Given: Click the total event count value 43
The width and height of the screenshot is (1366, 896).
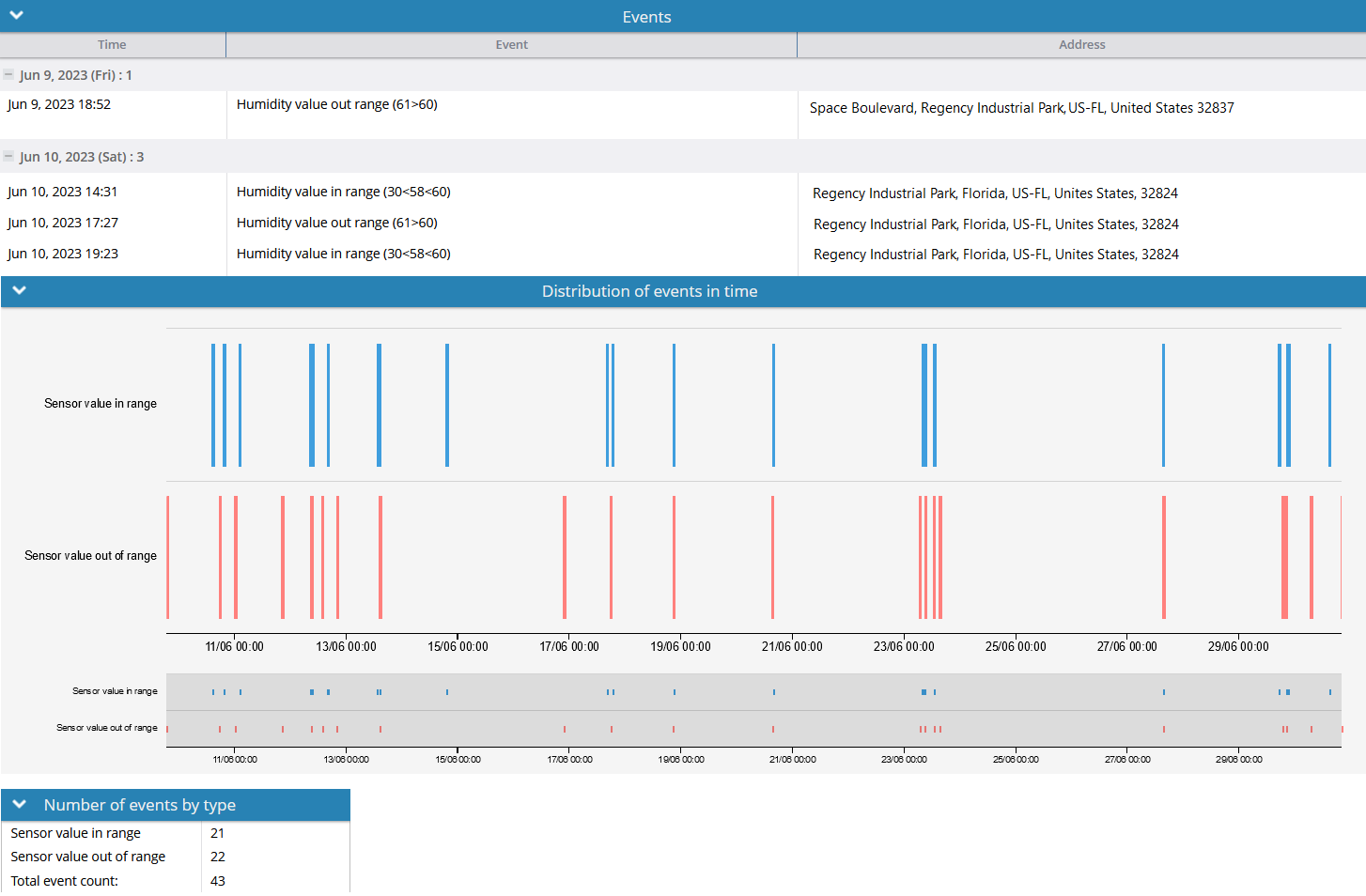Looking at the screenshot, I should [x=217, y=881].
